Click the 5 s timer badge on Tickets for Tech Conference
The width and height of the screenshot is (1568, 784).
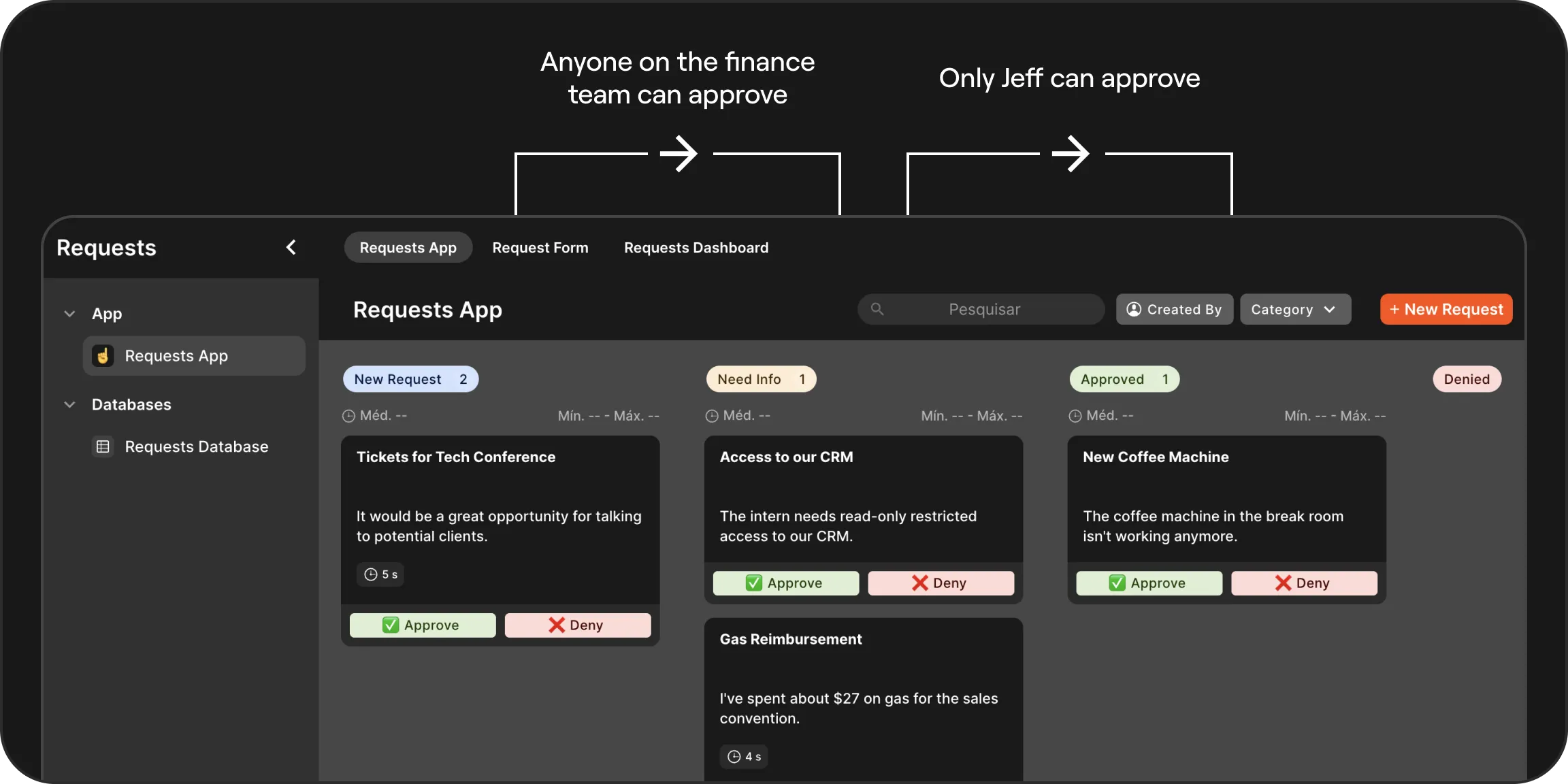tap(380, 574)
